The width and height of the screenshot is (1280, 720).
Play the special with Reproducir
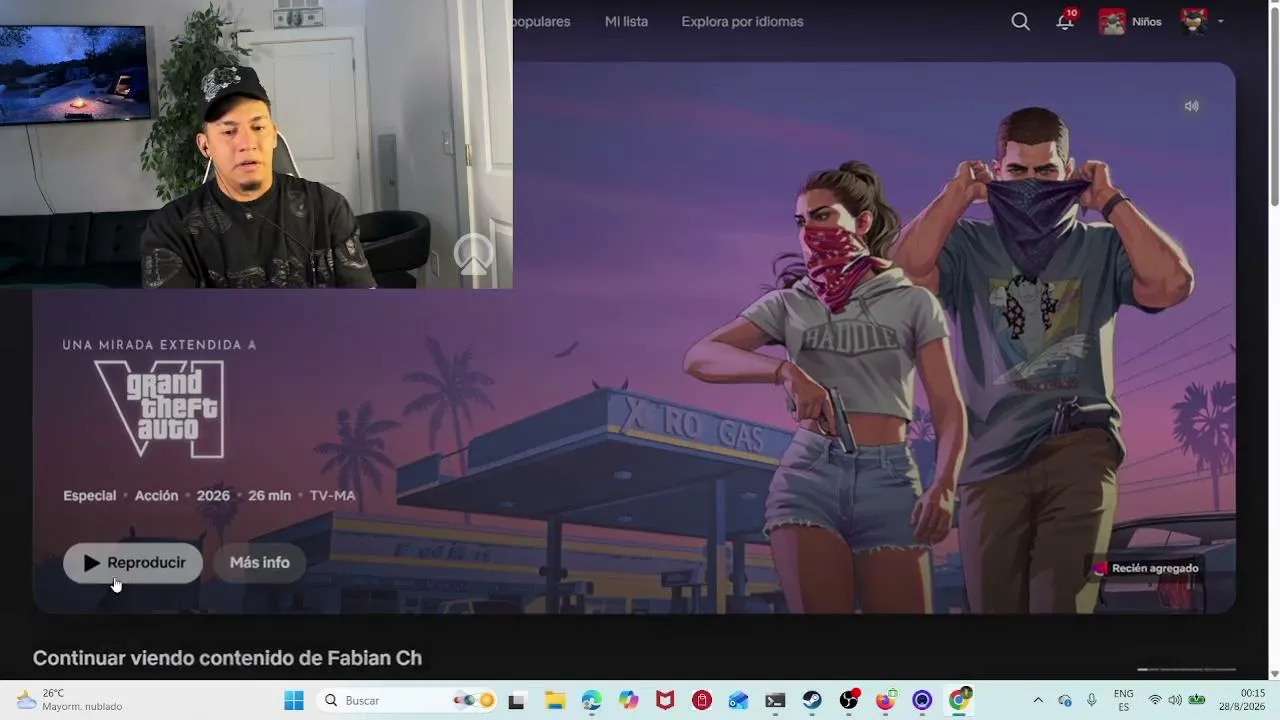pyautogui.click(x=133, y=563)
